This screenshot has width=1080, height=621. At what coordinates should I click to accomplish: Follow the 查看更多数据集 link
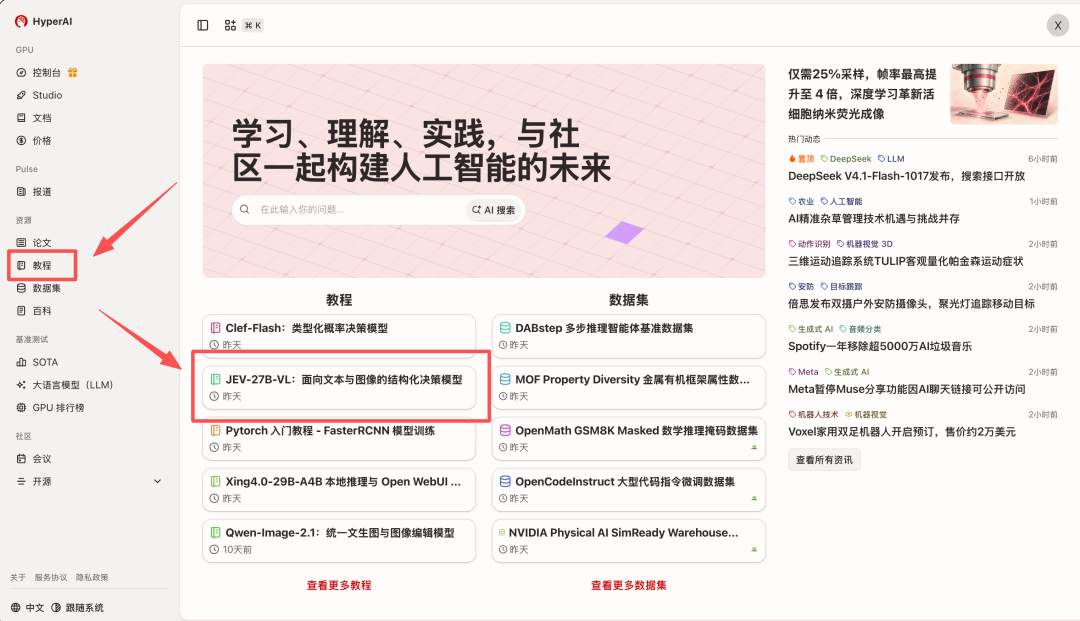[x=628, y=585]
